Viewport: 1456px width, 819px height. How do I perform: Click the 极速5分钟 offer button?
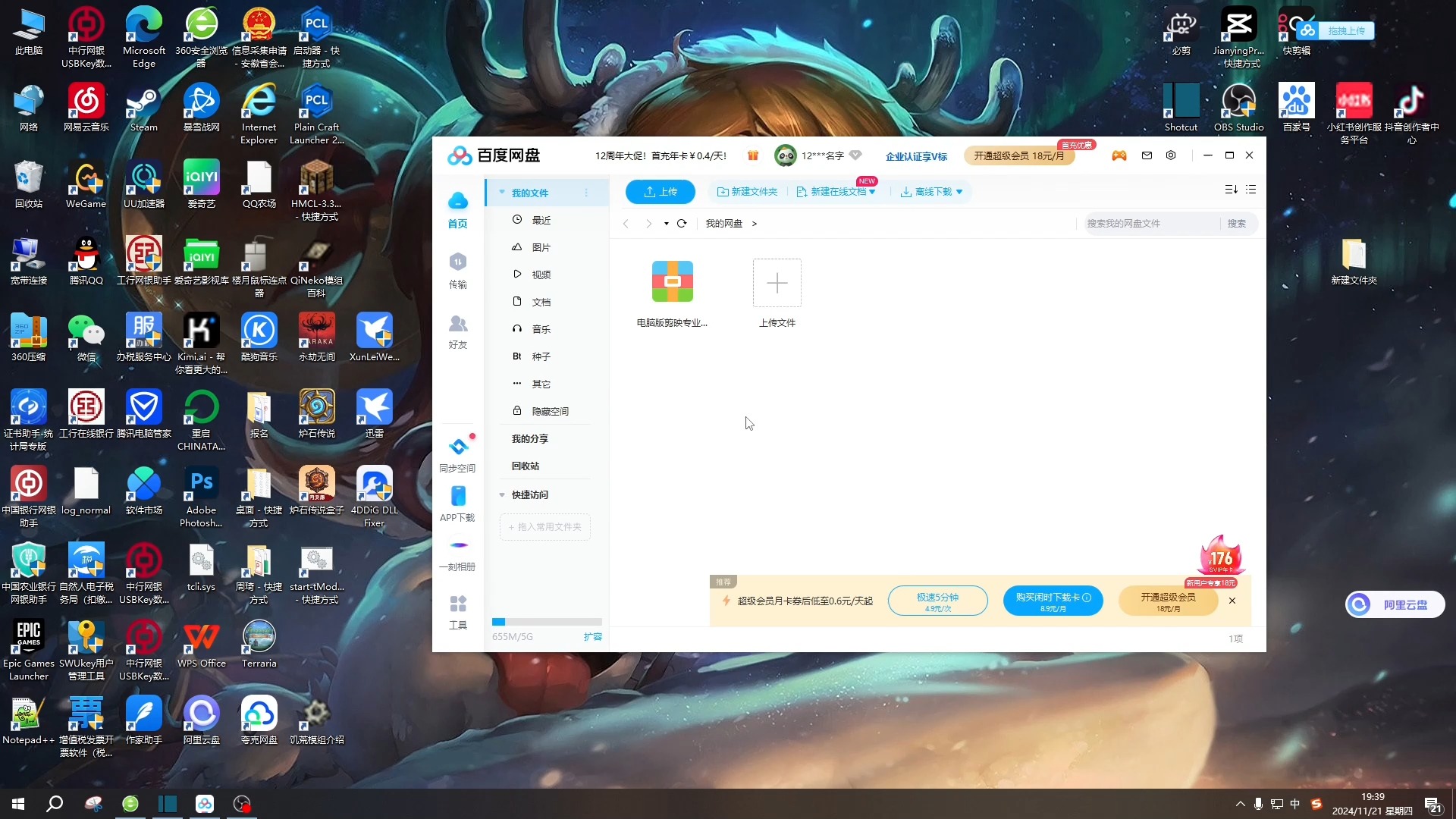[x=937, y=601]
